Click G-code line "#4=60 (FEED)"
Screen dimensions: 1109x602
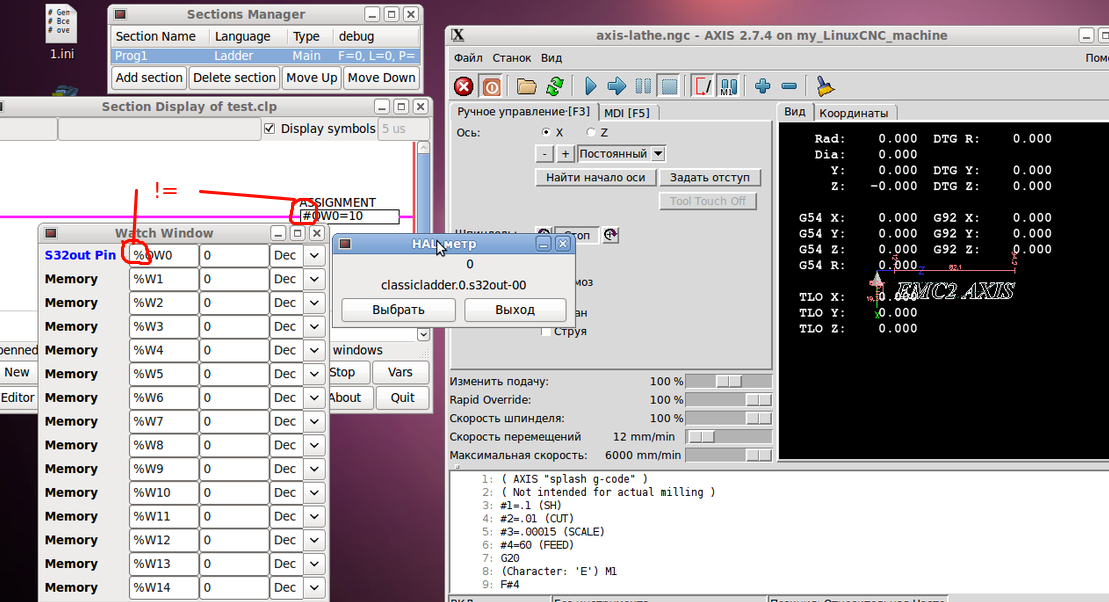pyautogui.click(x=537, y=545)
